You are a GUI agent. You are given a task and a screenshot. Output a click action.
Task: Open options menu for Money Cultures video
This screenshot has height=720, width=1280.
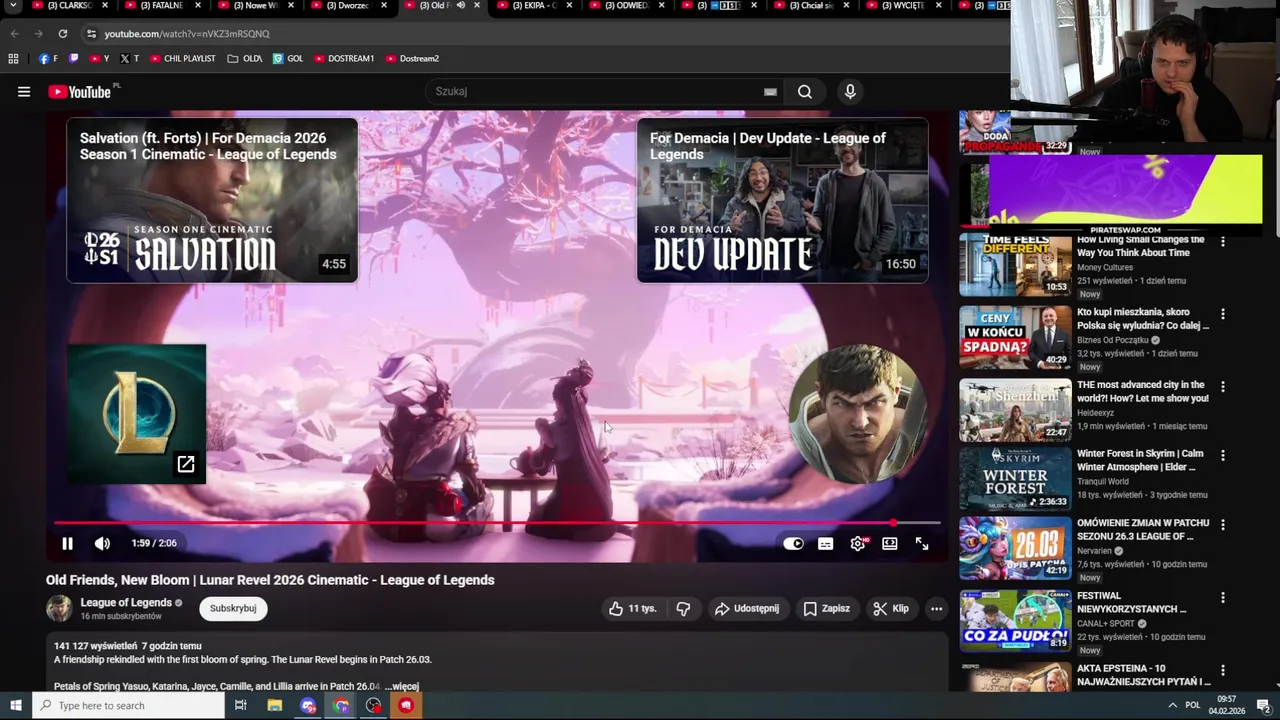point(1222,242)
